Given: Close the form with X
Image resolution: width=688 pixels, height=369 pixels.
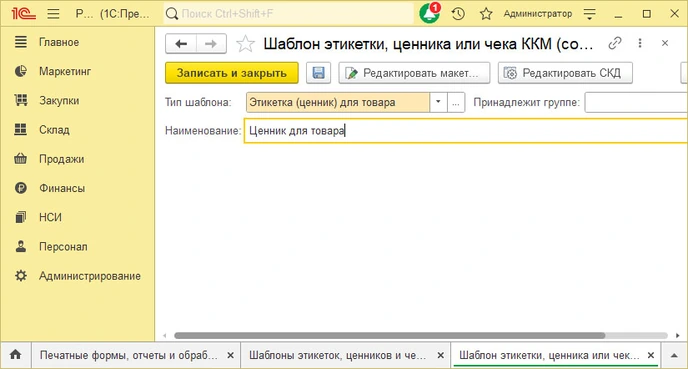Looking at the screenshot, I should click(665, 43).
